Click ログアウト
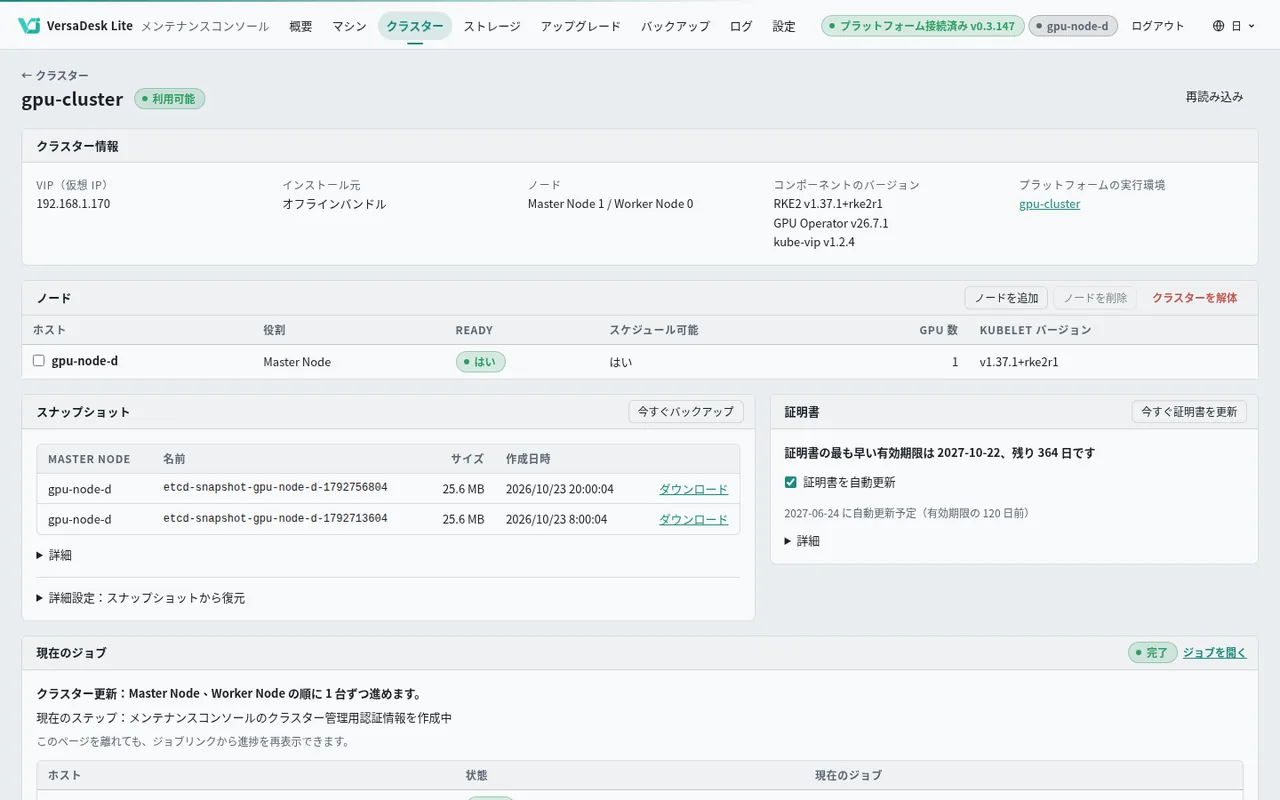 [x=1158, y=26]
